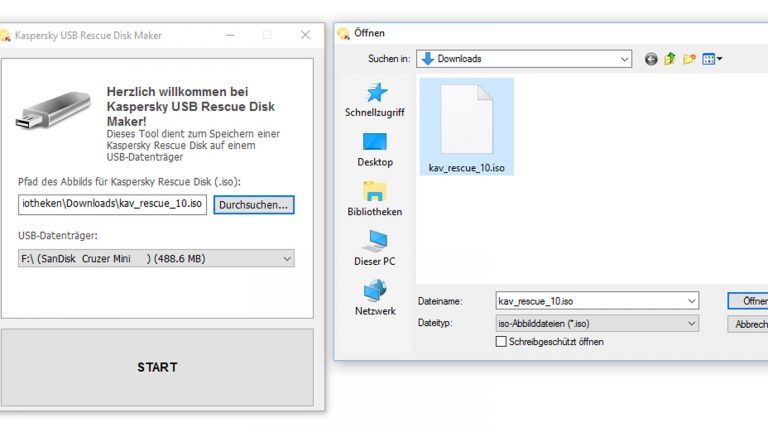Go up one folder level
This screenshot has width=768, height=432.
tap(670, 59)
